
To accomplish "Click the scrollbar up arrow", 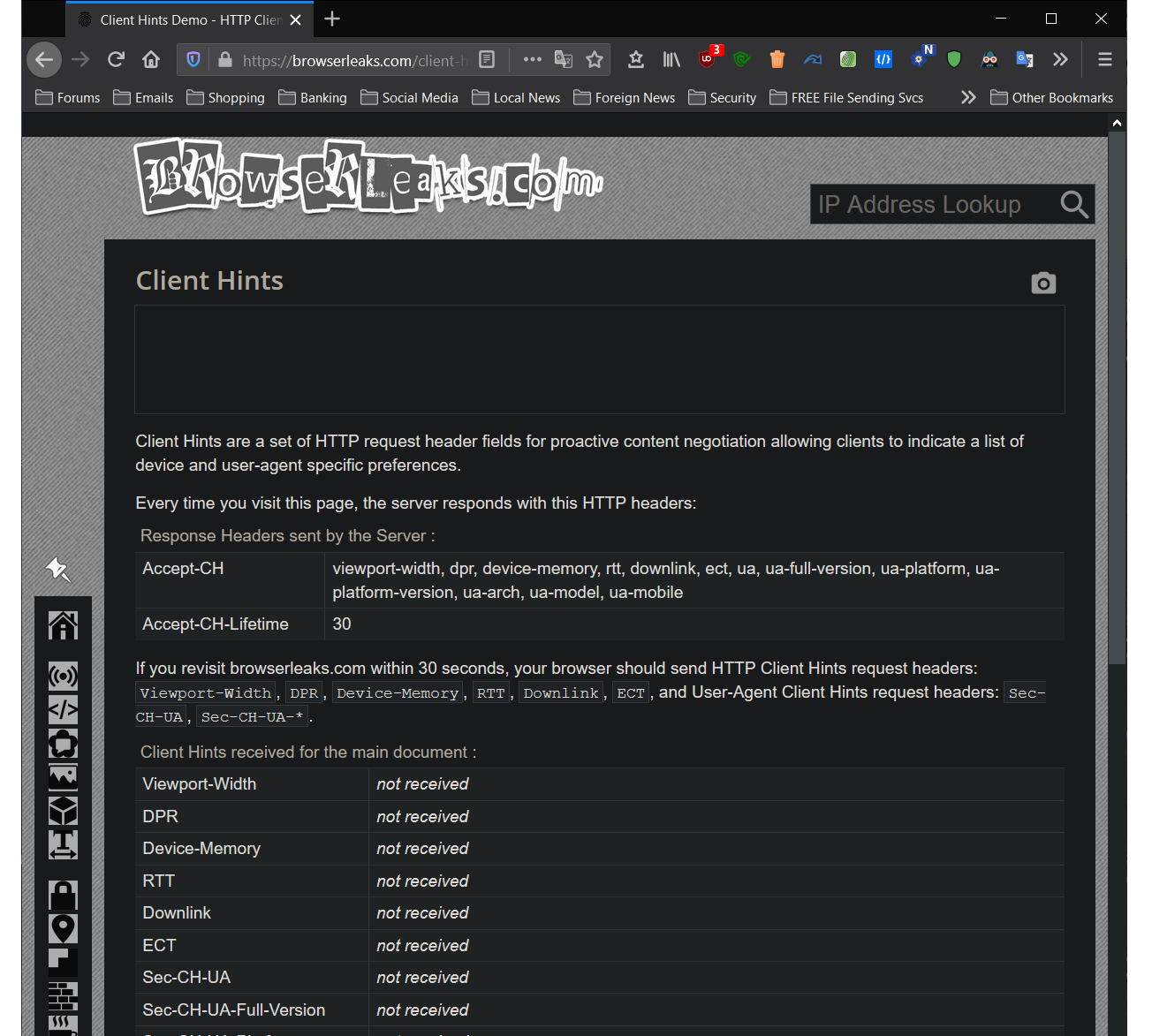I will pyautogui.click(x=1118, y=123).
